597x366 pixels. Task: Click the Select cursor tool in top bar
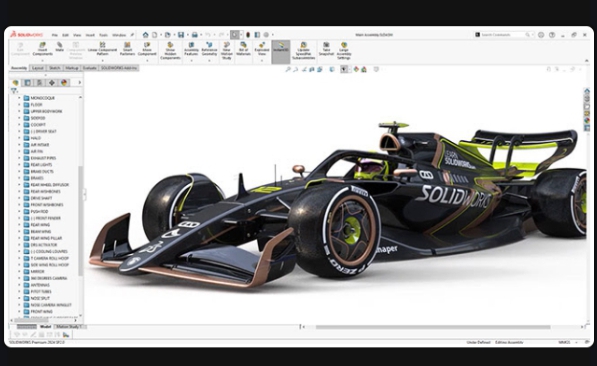[x=235, y=35]
